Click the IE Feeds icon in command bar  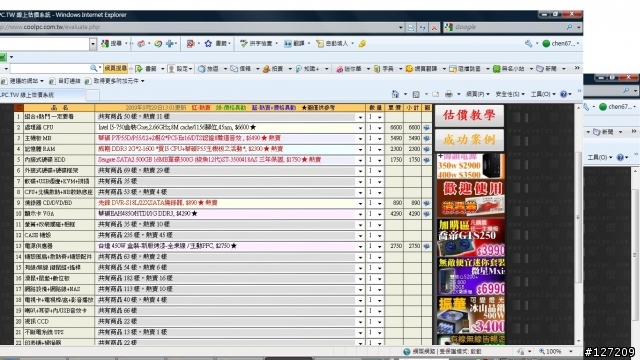416,94
